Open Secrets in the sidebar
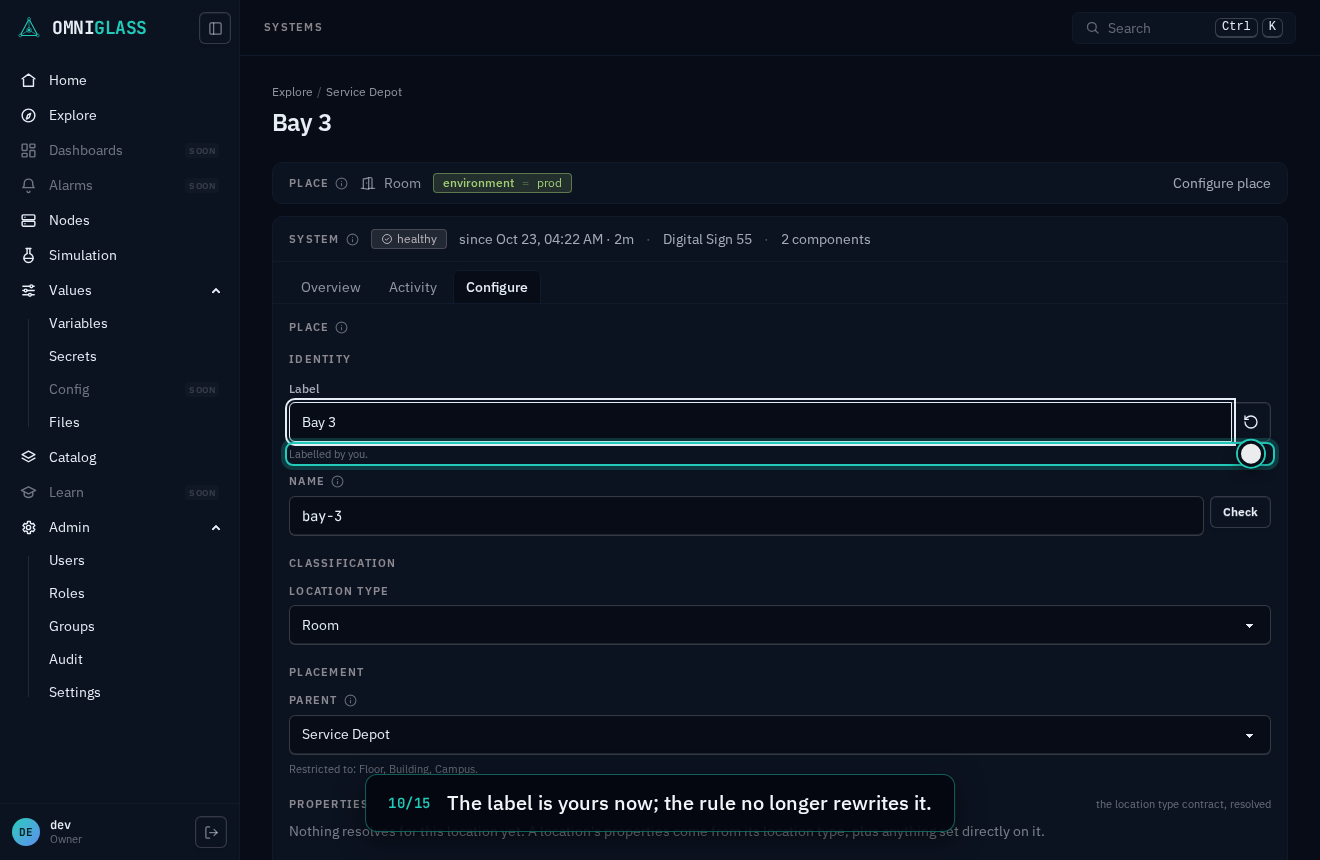1320x860 pixels. click(73, 356)
